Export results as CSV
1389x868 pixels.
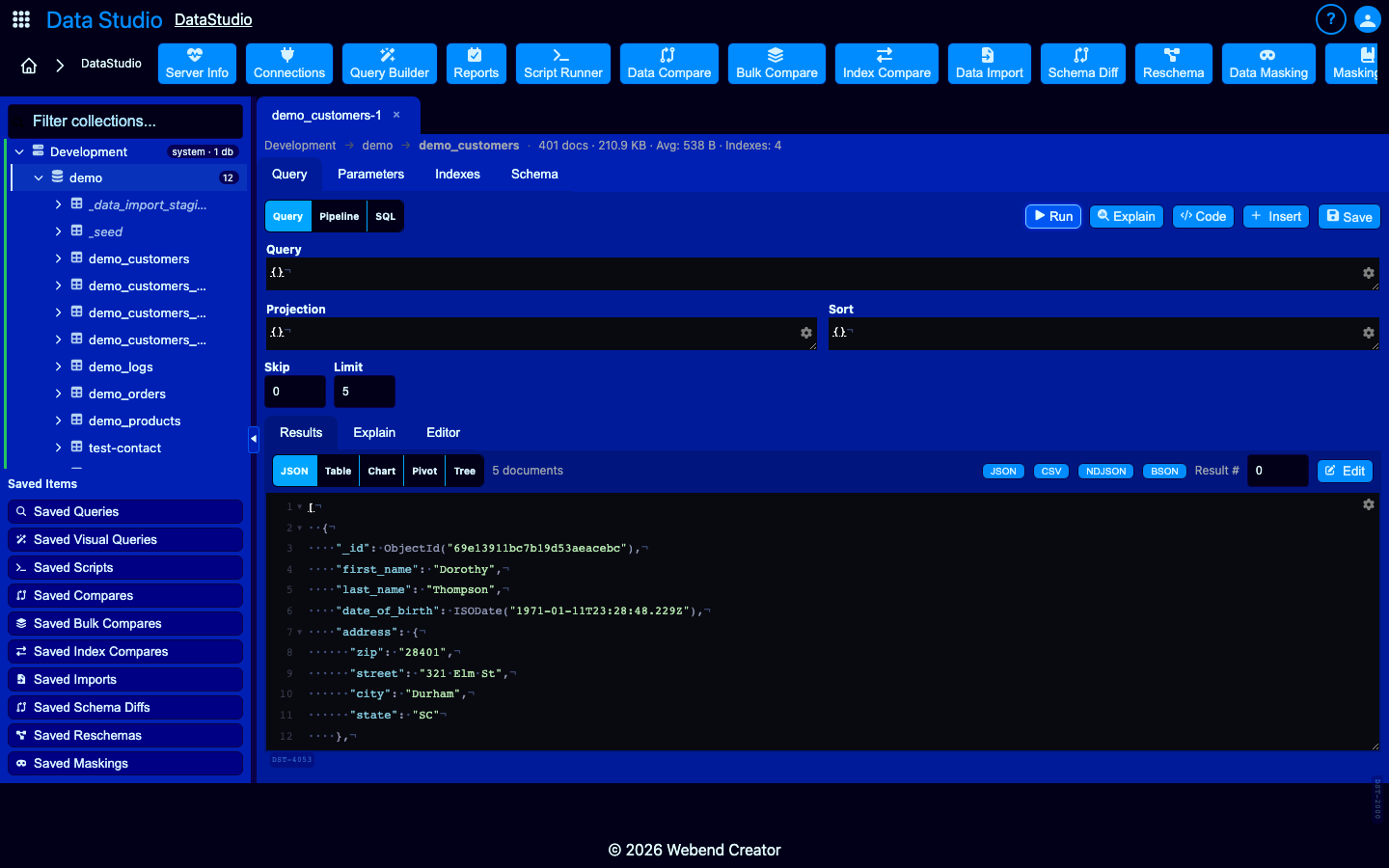coord(1051,471)
